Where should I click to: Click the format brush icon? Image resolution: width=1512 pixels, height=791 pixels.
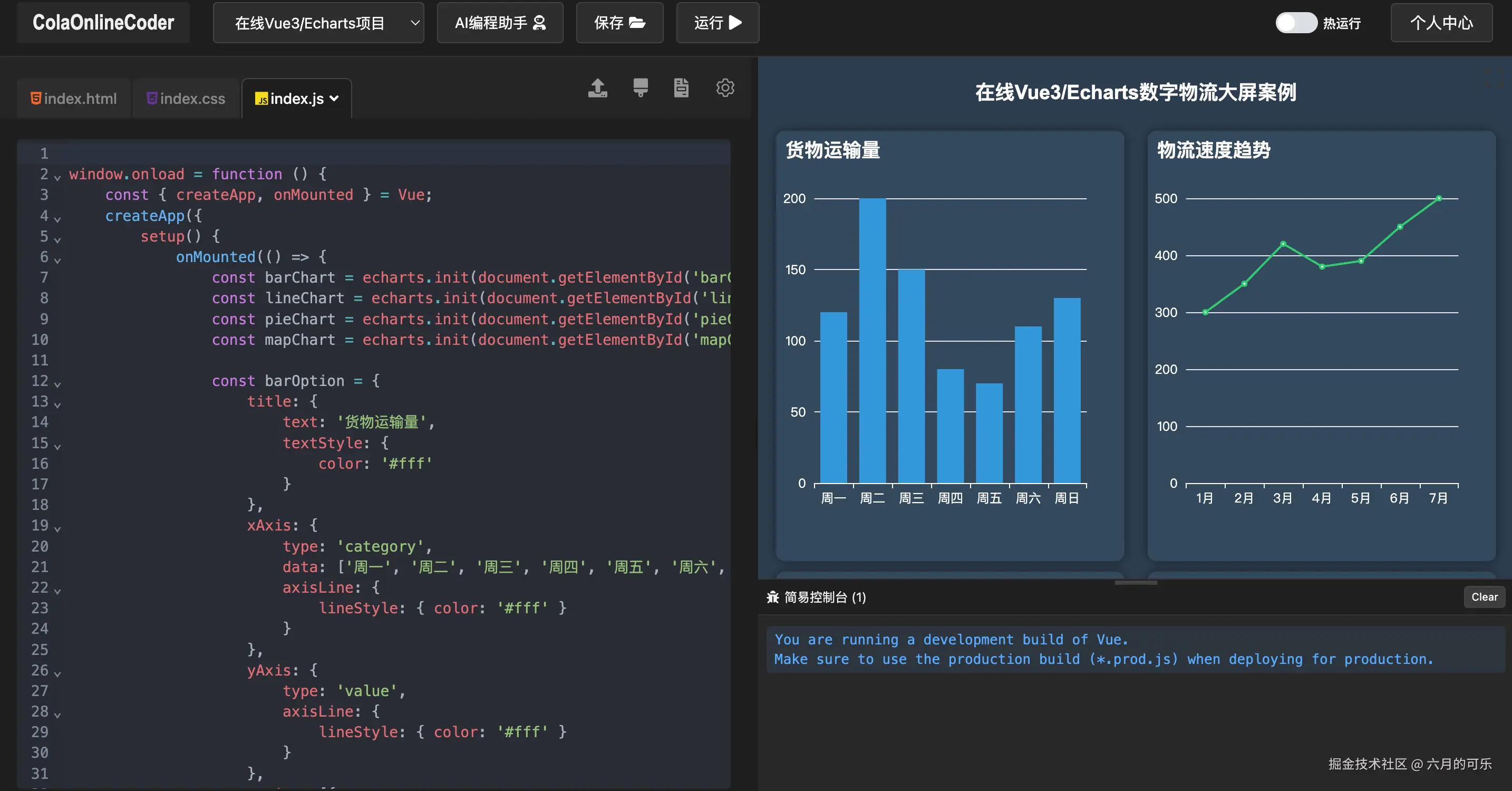[641, 88]
